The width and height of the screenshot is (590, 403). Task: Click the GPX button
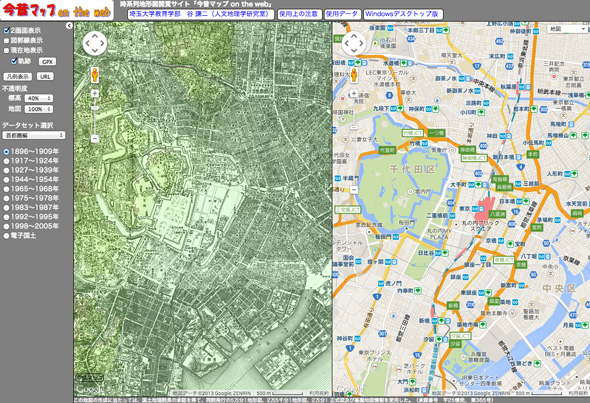tap(47, 62)
